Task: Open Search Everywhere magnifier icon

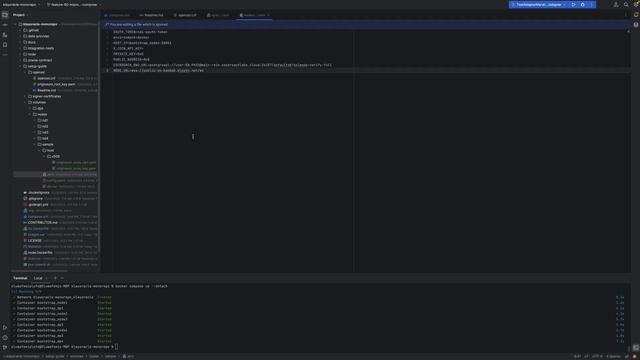Action: [626, 4]
